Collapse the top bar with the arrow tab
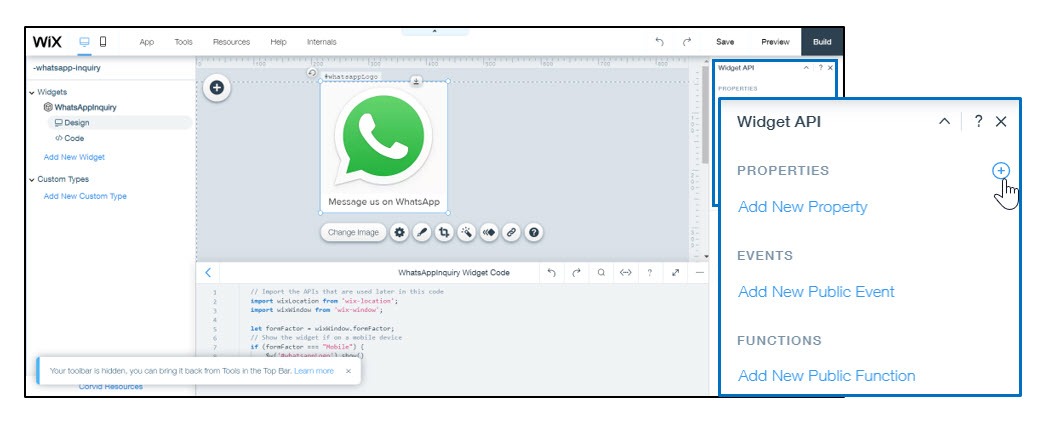 coord(435,31)
